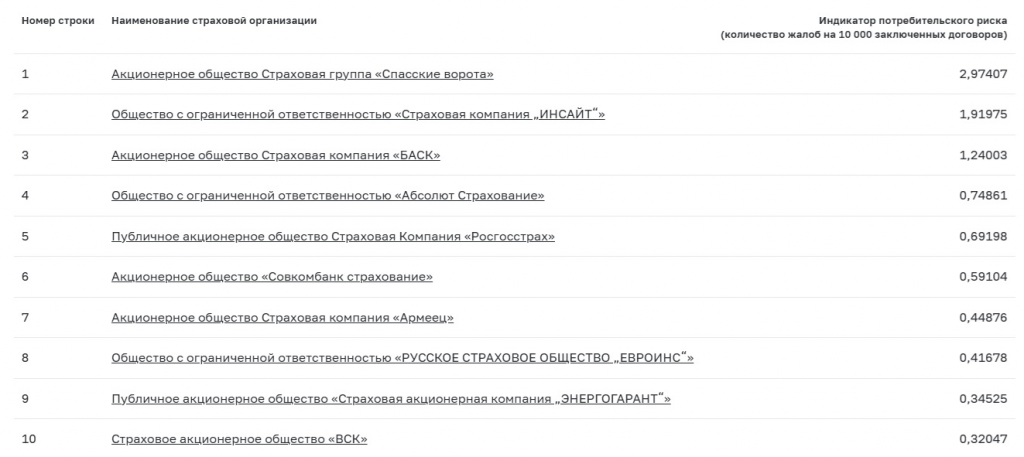Click the «Индикатор потребительского риска» column header
Image resolution: width=1024 pixels, height=457 pixels.
(864, 28)
